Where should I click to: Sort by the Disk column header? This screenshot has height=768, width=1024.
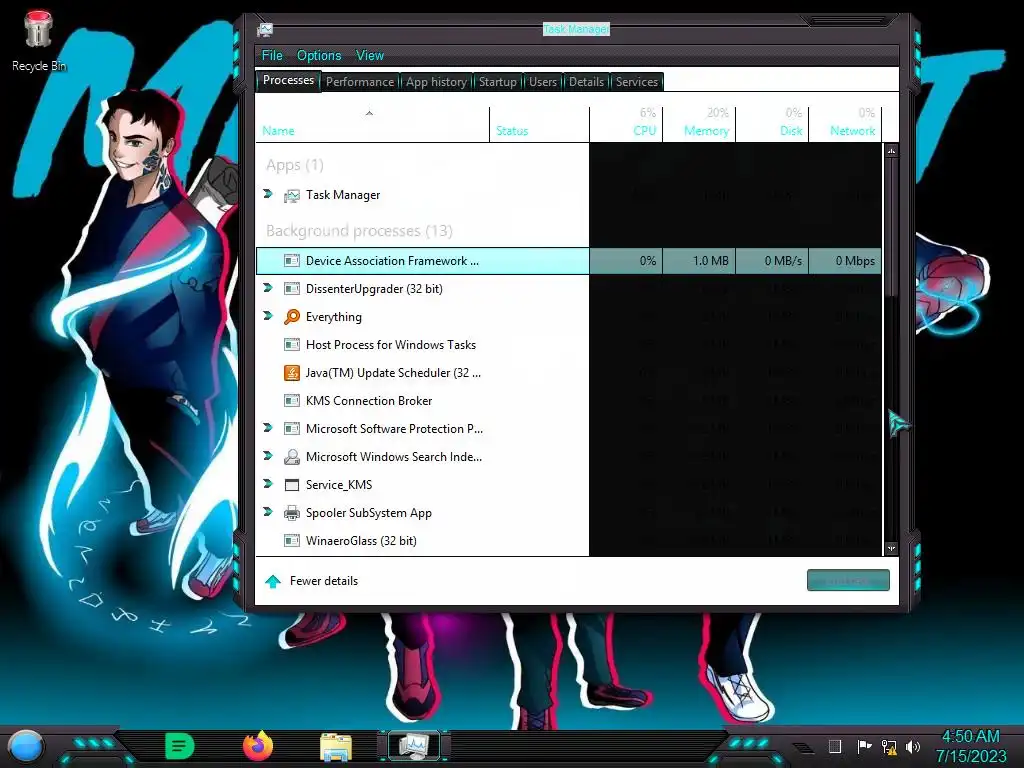point(773,124)
